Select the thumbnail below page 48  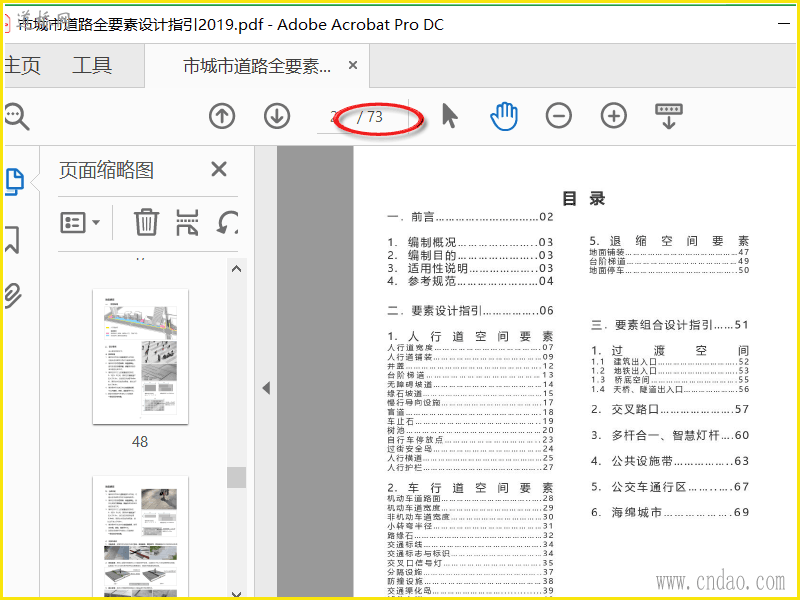point(140,536)
